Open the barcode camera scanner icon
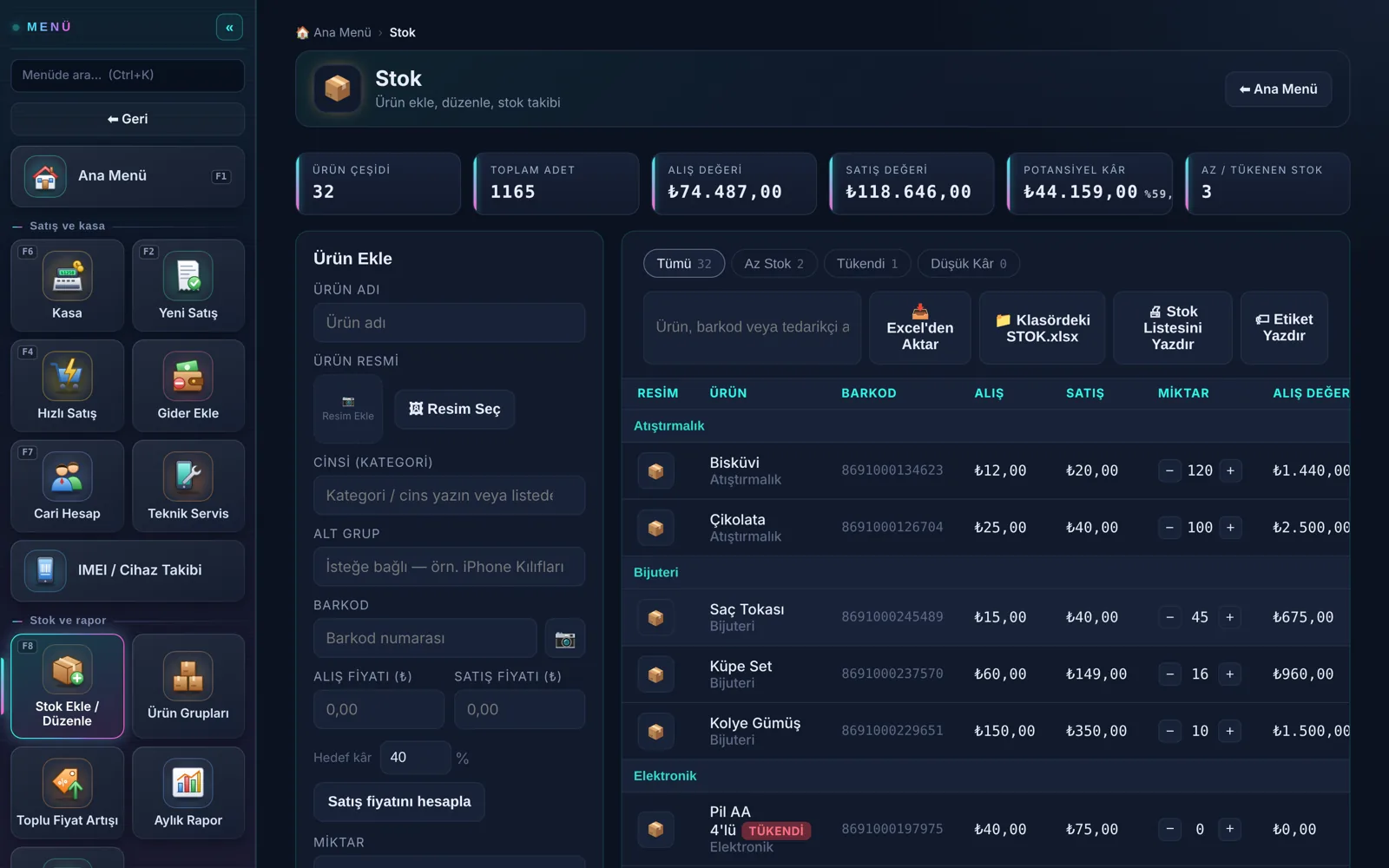This screenshot has height=868, width=1389. pos(565,639)
